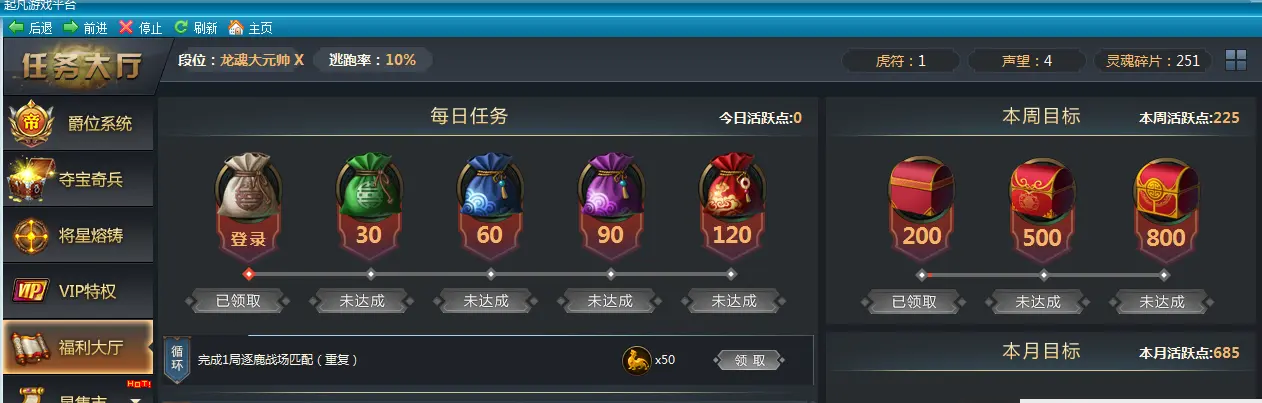This screenshot has width=1262, height=403.
Task: Open the 夺宝奇兵 sidebar tab
Action: point(78,180)
